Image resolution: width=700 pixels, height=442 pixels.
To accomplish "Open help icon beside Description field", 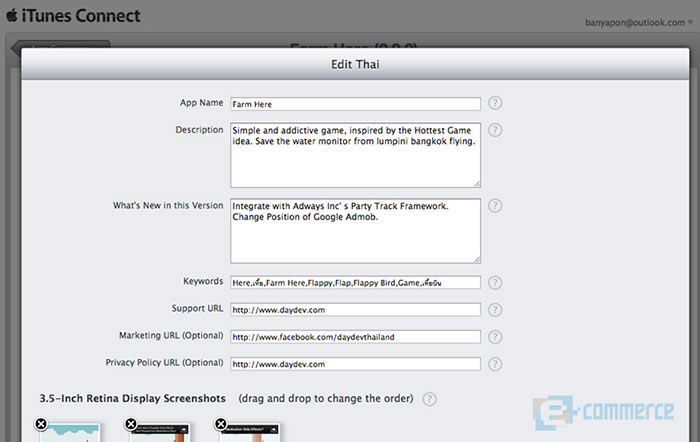I will (495, 130).
